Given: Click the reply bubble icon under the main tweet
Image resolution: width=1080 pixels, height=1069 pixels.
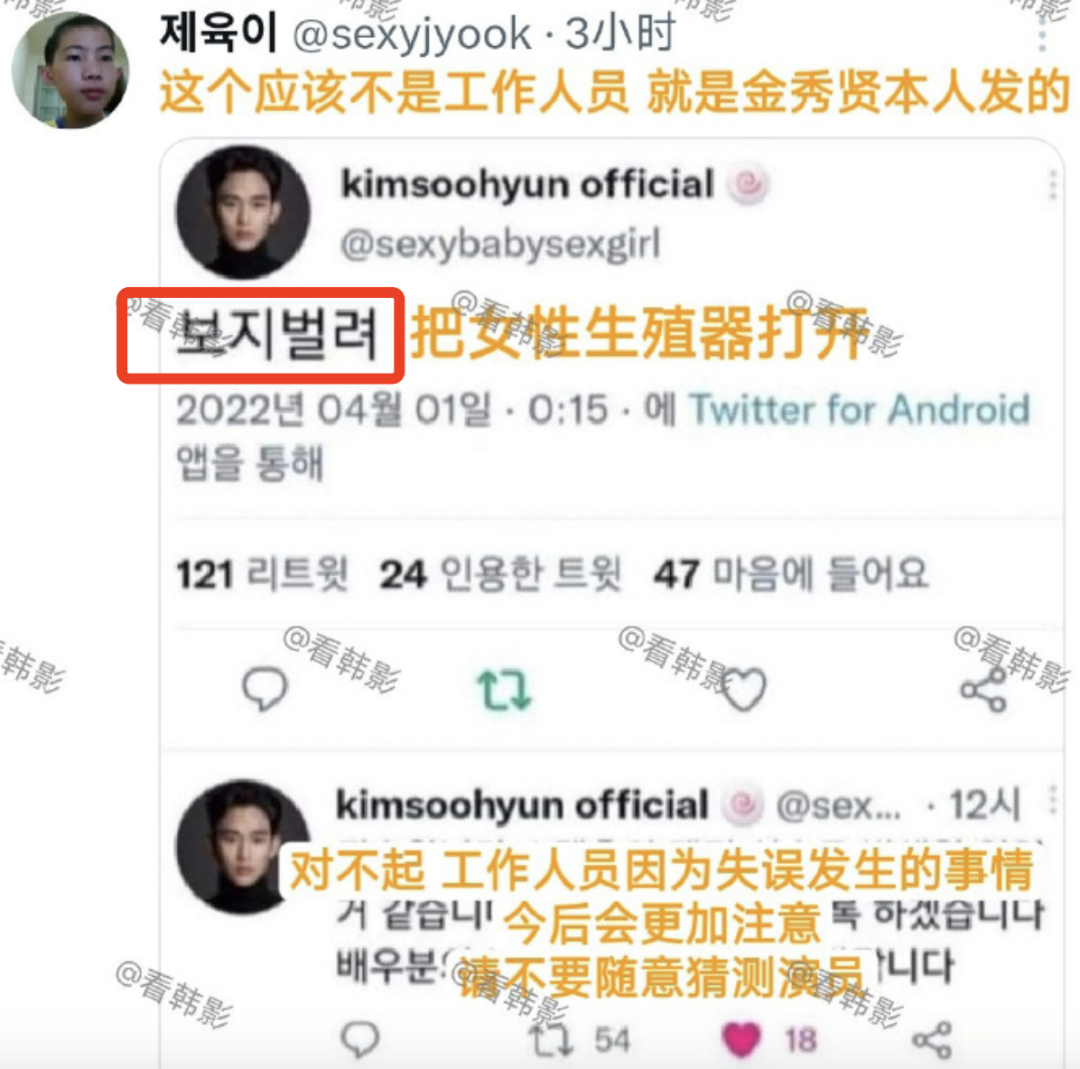Looking at the screenshot, I should click(264, 688).
